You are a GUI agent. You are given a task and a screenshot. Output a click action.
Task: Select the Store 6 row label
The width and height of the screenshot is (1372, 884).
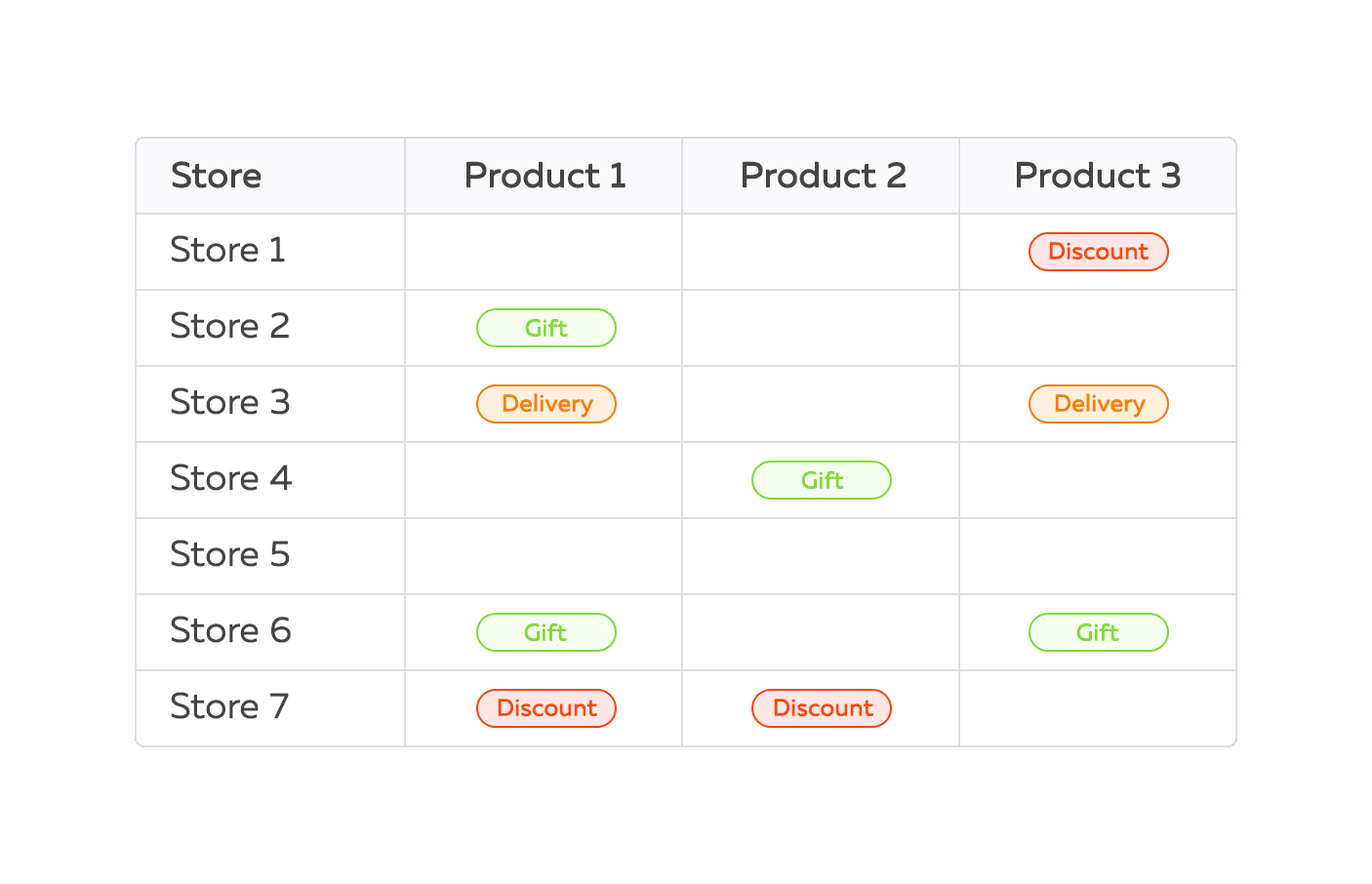tap(230, 631)
